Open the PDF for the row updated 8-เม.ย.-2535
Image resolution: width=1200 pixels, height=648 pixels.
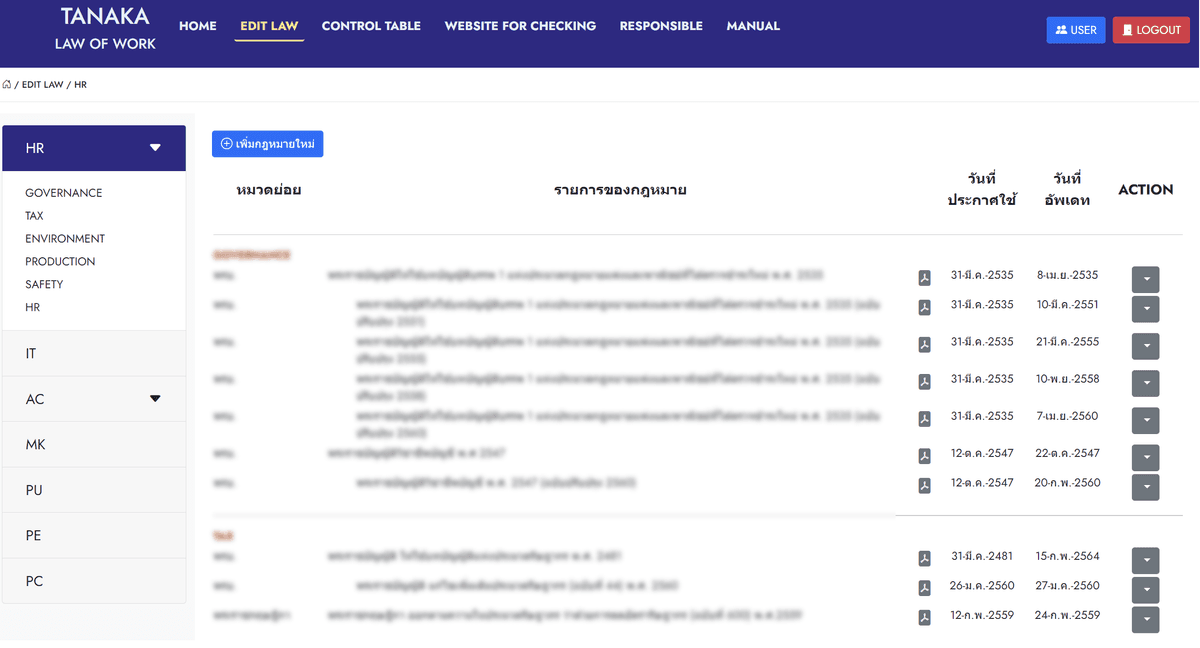925,278
